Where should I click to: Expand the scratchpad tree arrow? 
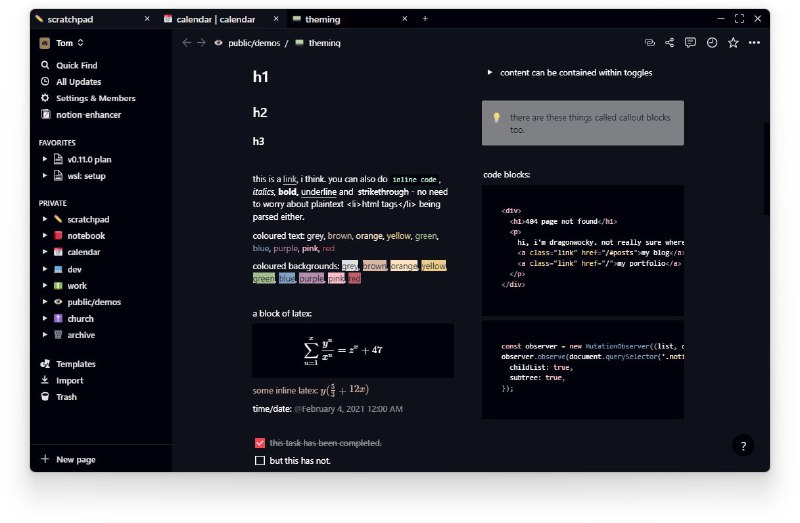click(45, 219)
